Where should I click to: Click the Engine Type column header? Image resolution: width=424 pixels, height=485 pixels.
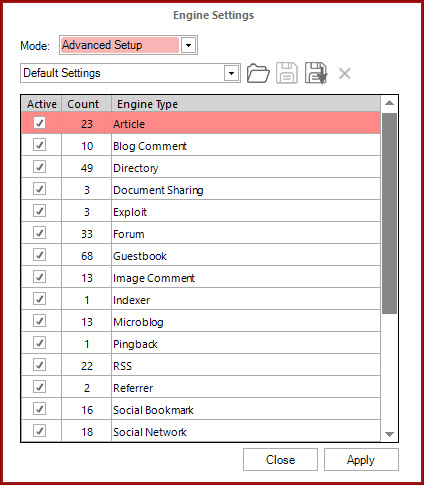[246, 104]
